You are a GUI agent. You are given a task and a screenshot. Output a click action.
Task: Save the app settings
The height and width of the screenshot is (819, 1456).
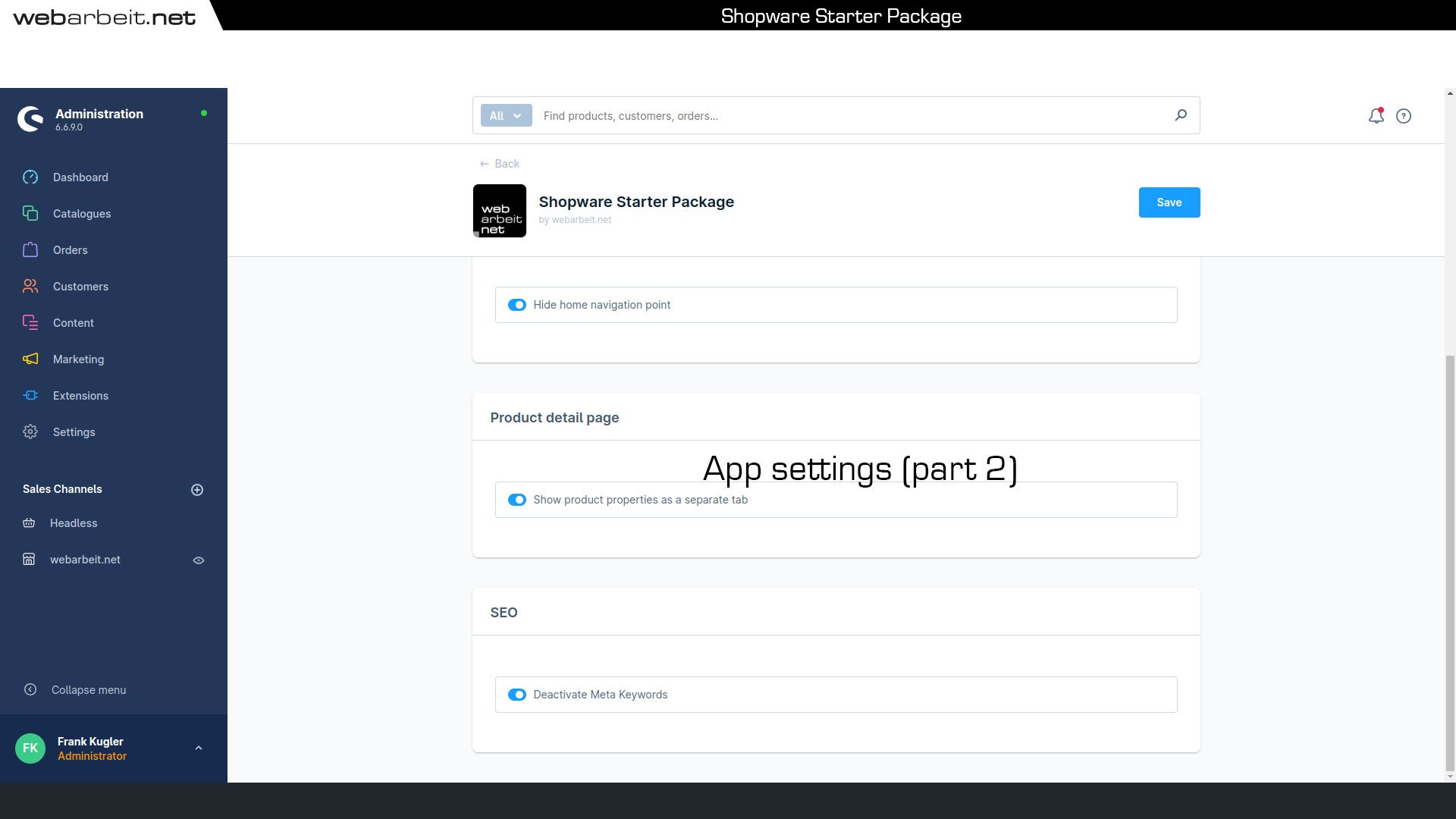[1169, 202]
